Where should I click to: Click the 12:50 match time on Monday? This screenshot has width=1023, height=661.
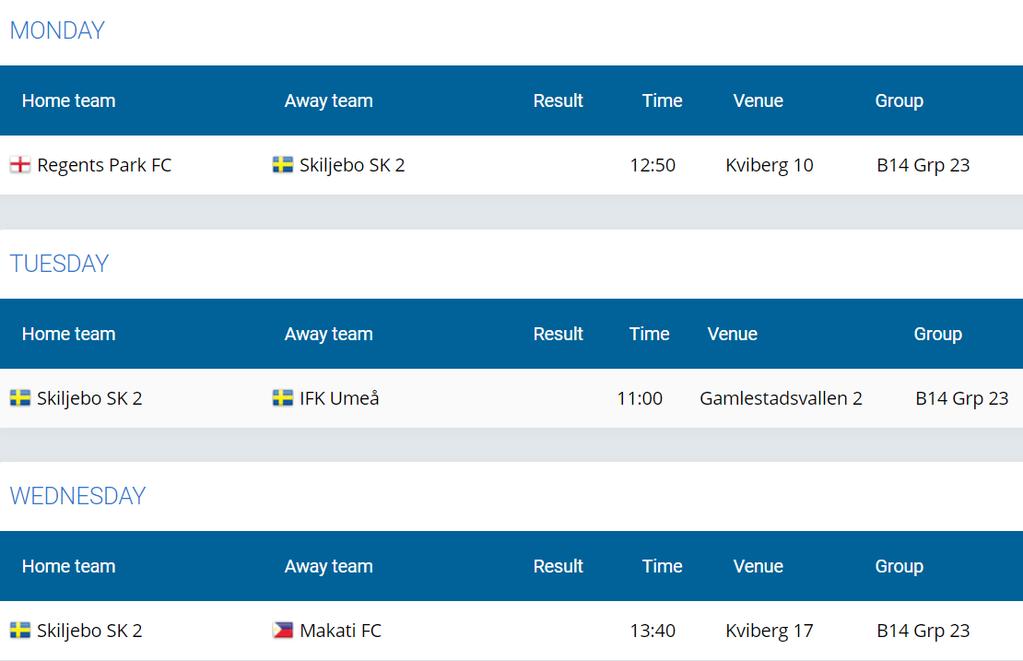coord(652,165)
